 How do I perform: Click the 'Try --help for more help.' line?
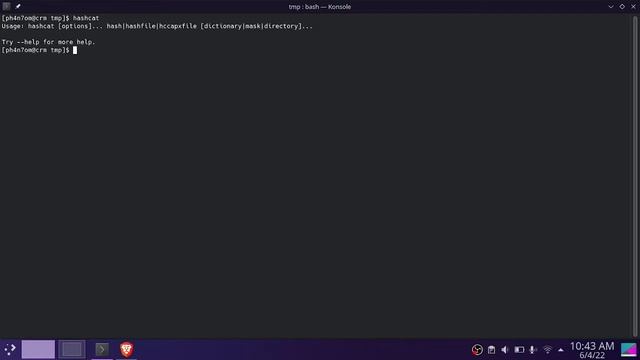tap(48, 42)
